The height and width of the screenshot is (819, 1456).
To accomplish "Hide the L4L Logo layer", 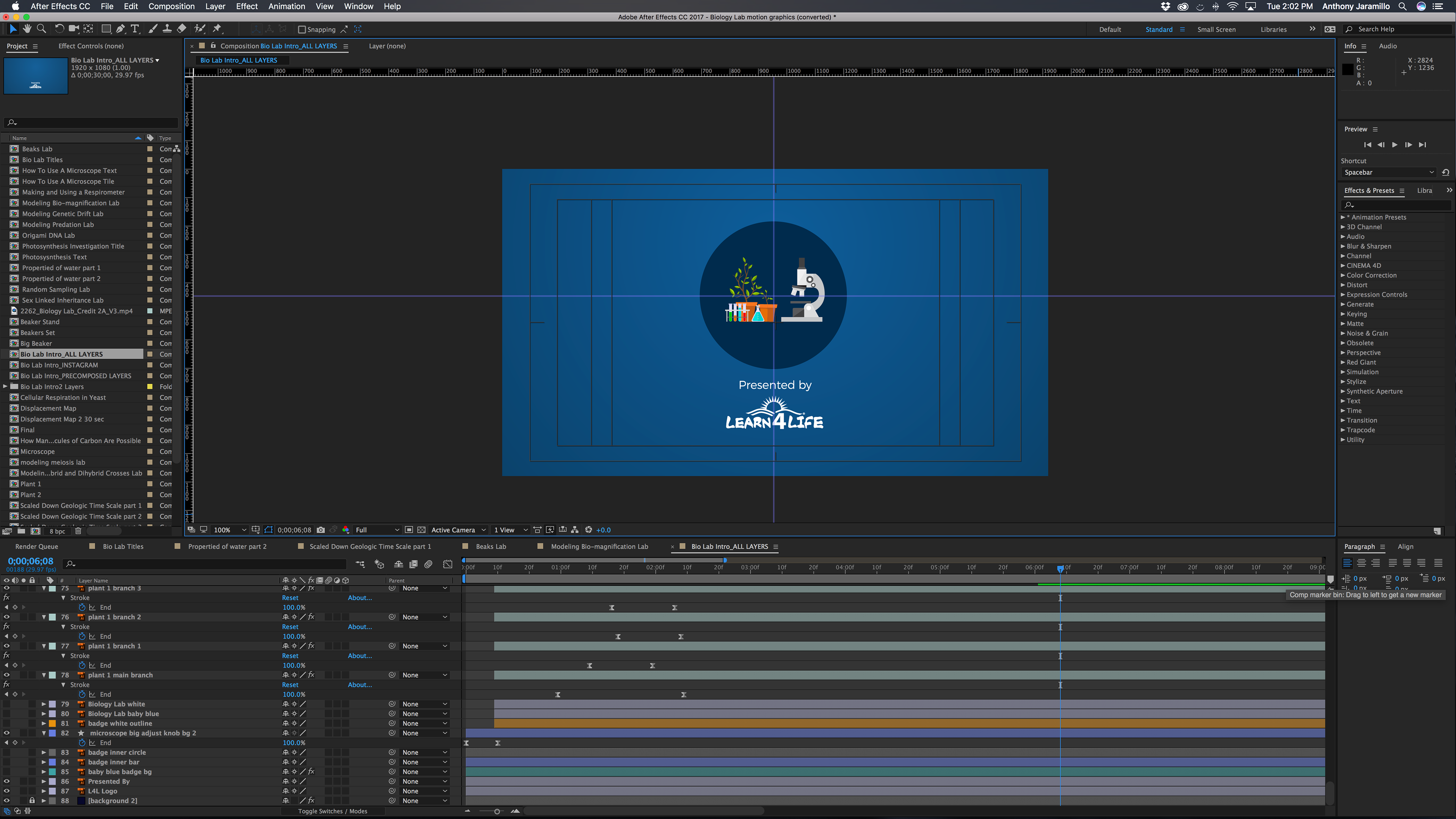I will (x=7, y=791).
